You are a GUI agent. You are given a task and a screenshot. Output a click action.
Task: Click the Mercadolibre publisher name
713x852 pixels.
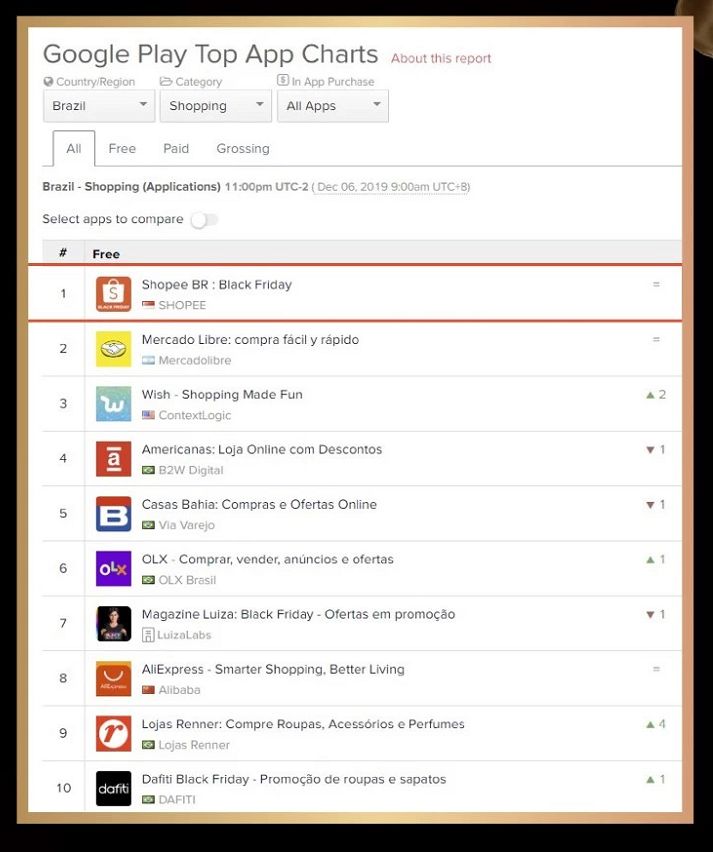coord(195,360)
